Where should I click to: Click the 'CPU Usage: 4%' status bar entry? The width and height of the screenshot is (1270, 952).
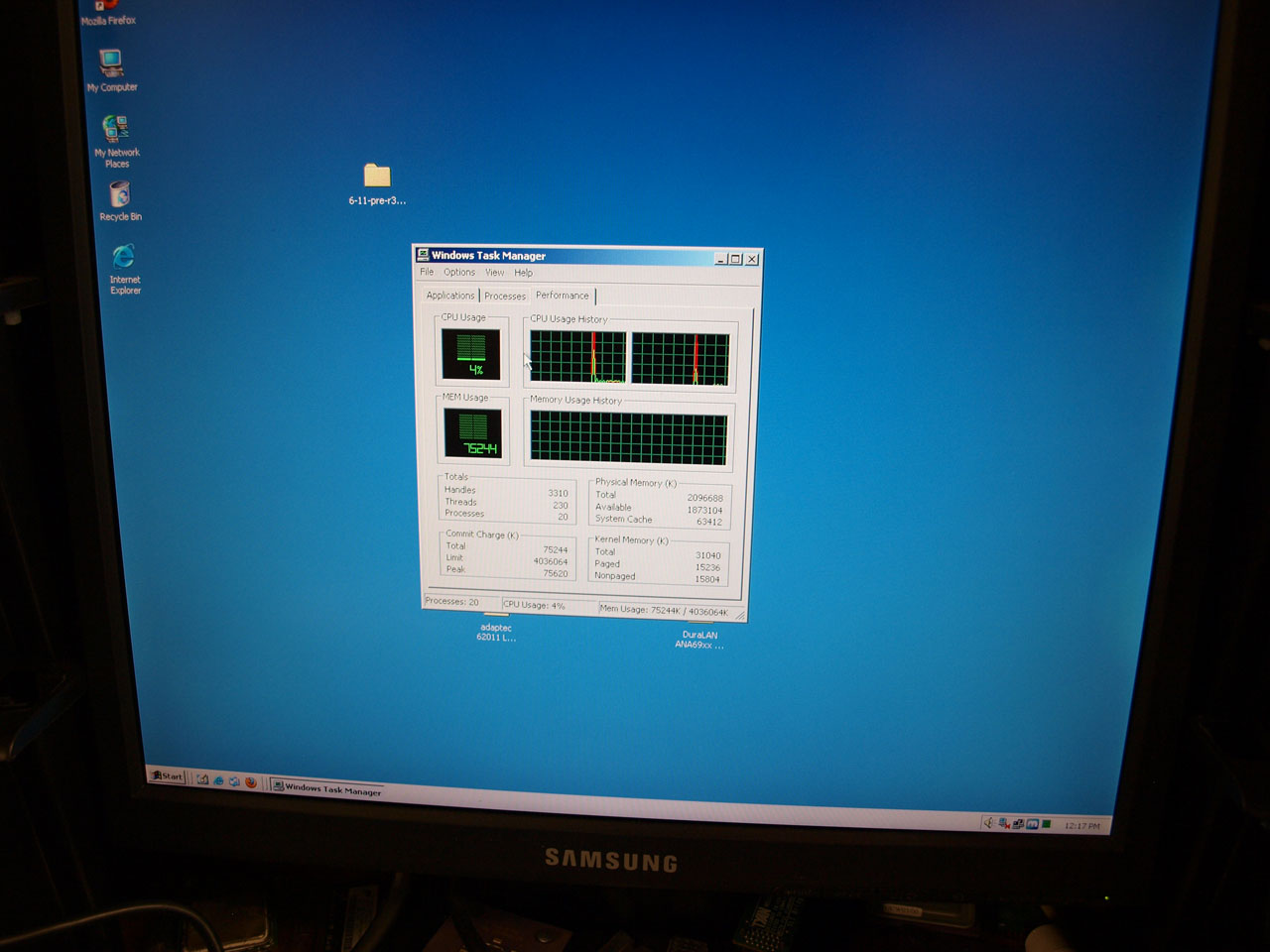[x=548, y=605]
